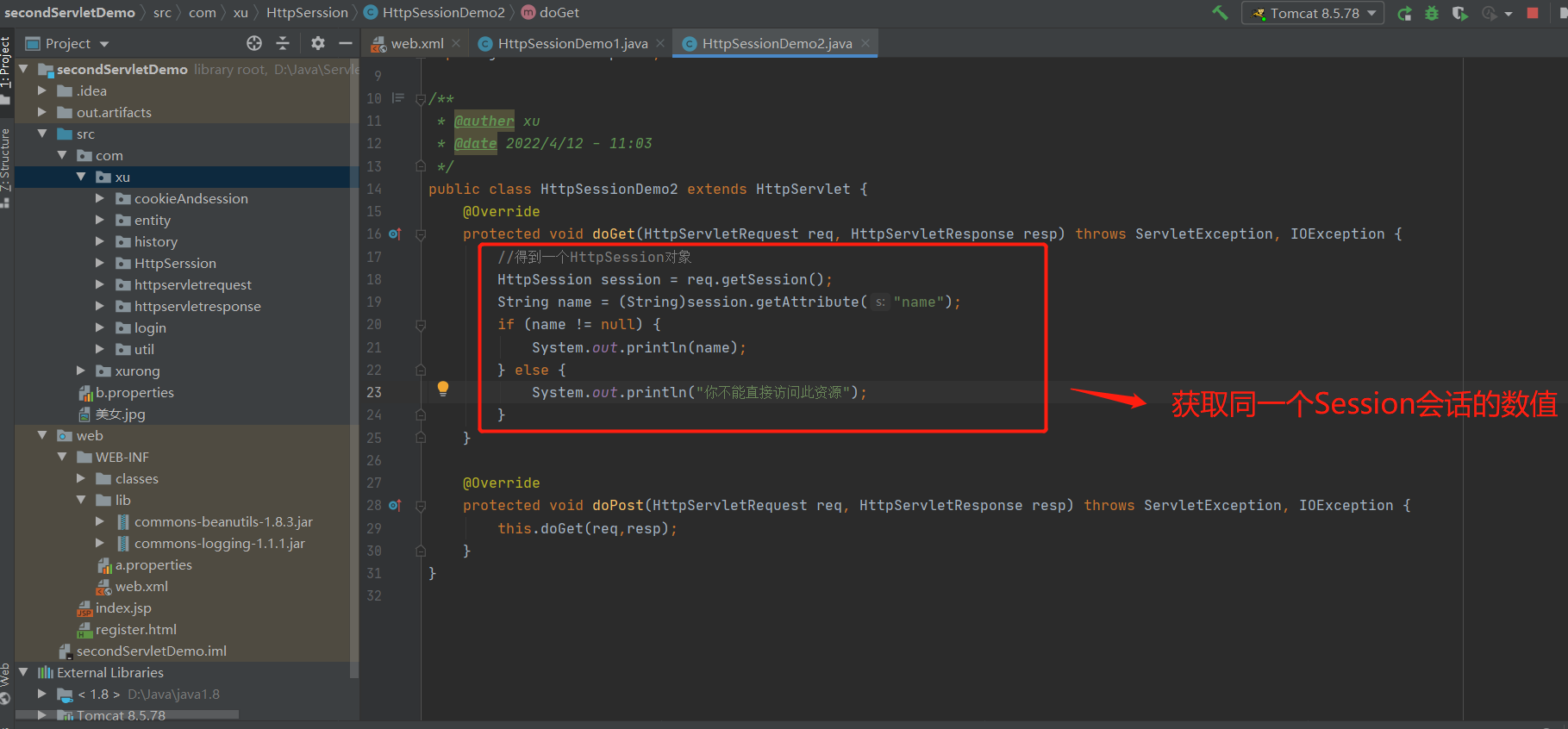Click the com breadcrumb
Screen dimensions: 1568x729
(203, 12)
